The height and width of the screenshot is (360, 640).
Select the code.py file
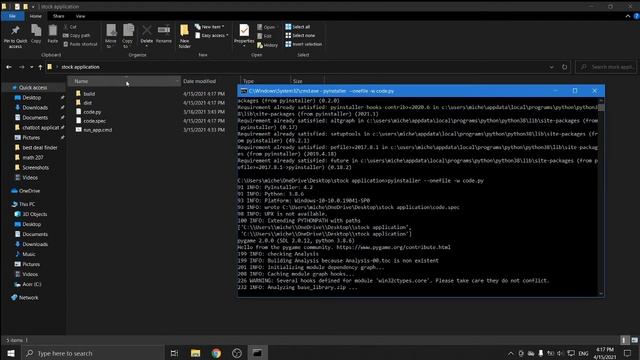click(x=92, y=112)
